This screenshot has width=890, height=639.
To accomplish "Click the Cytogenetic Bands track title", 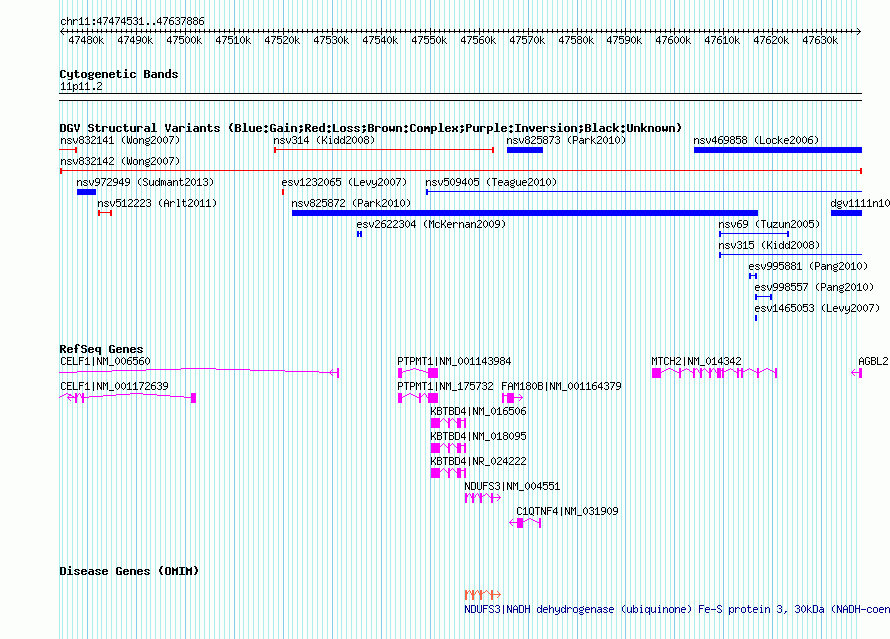I will 119,74.
